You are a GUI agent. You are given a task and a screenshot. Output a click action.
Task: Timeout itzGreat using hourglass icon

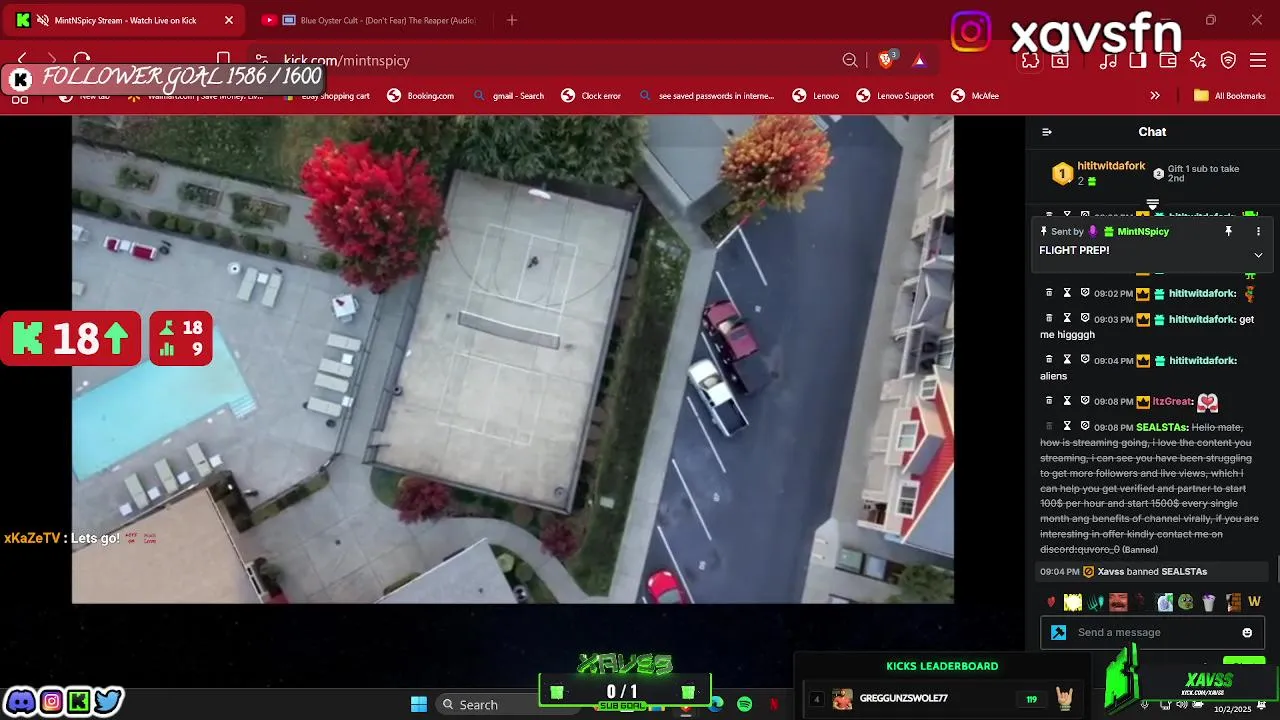click(1067, 401)
